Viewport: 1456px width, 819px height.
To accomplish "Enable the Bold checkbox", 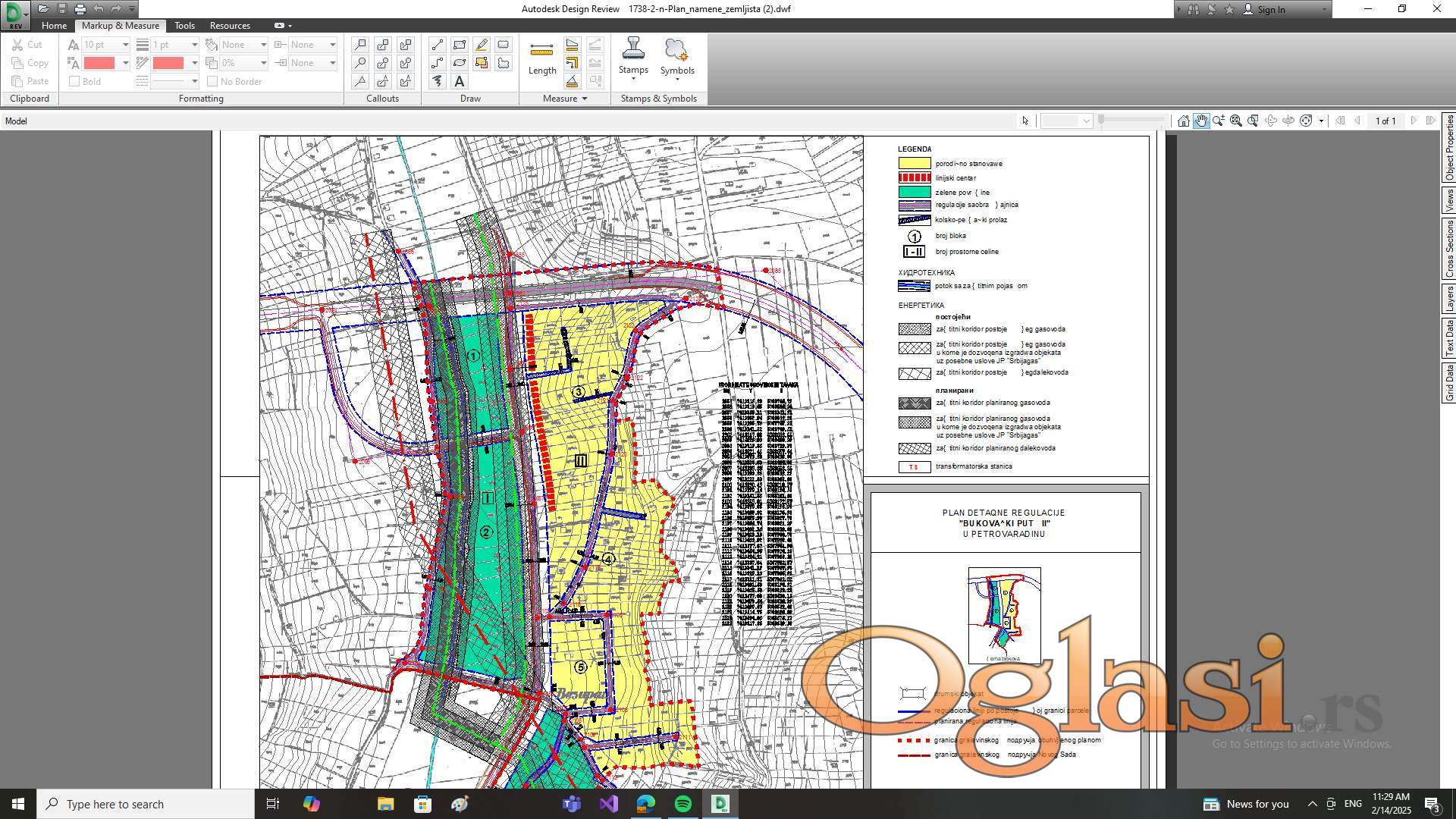I will tap(74, 81).
